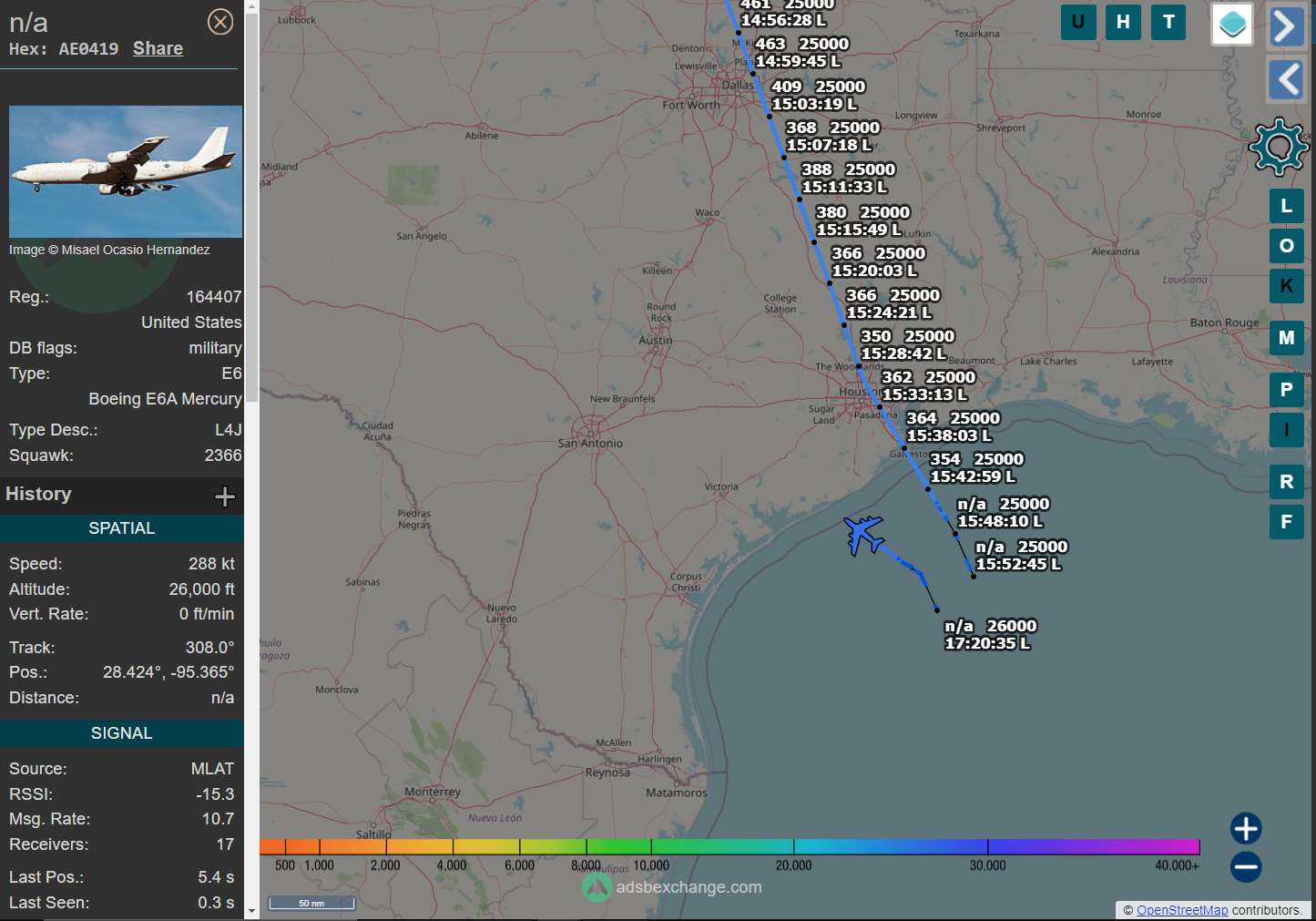
Task: Open the aircraft photo thumbnail
Action: tap(126, 171)
